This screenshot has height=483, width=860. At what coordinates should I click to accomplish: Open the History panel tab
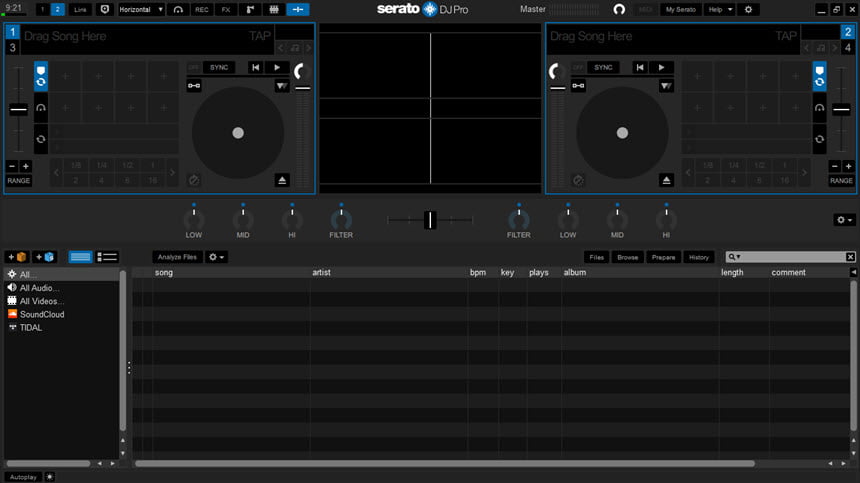point(699,257)
